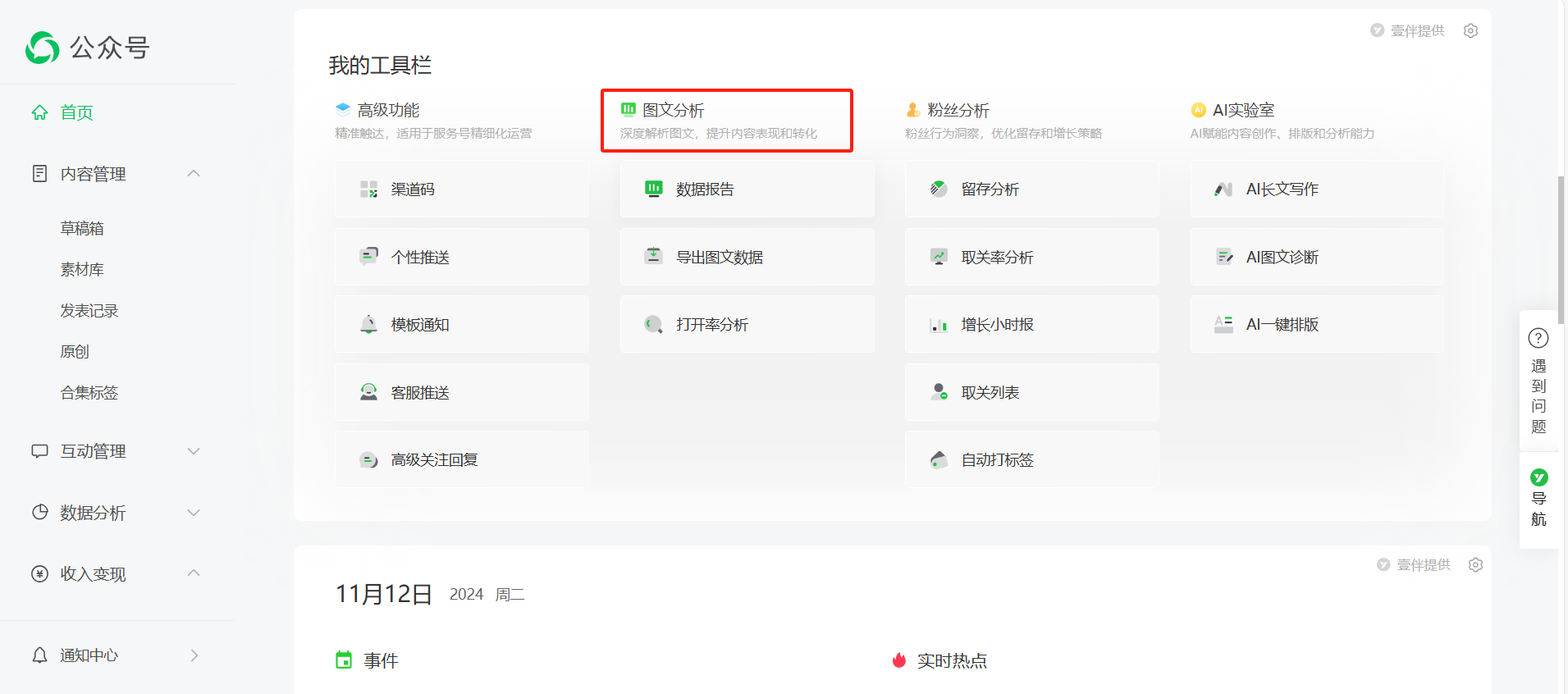Click the 客服推送 headset icon
The image size is (1568, 694).
(368, 392)
